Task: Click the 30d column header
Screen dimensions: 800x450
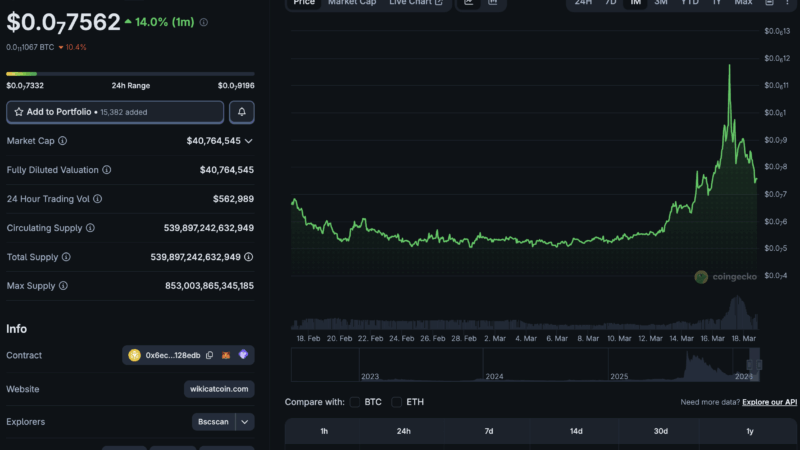Action: pos(661,431)
